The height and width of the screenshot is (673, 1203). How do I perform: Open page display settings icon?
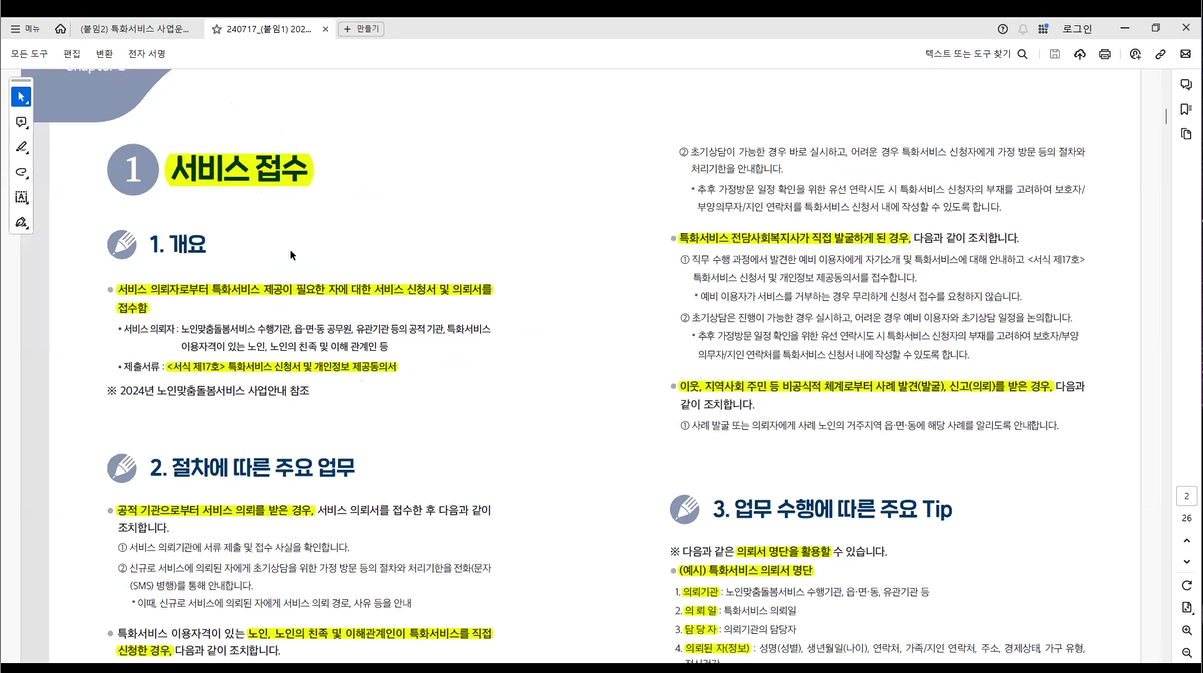point(1186,607)
